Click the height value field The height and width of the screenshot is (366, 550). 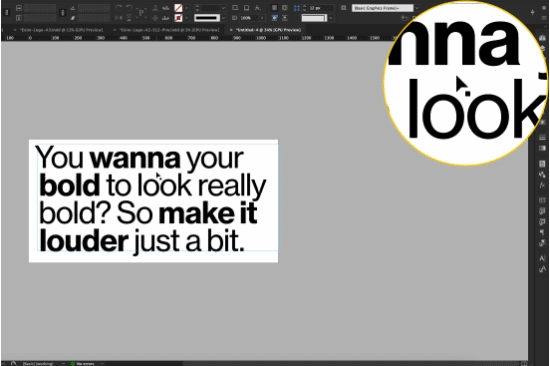click(40, 18)
